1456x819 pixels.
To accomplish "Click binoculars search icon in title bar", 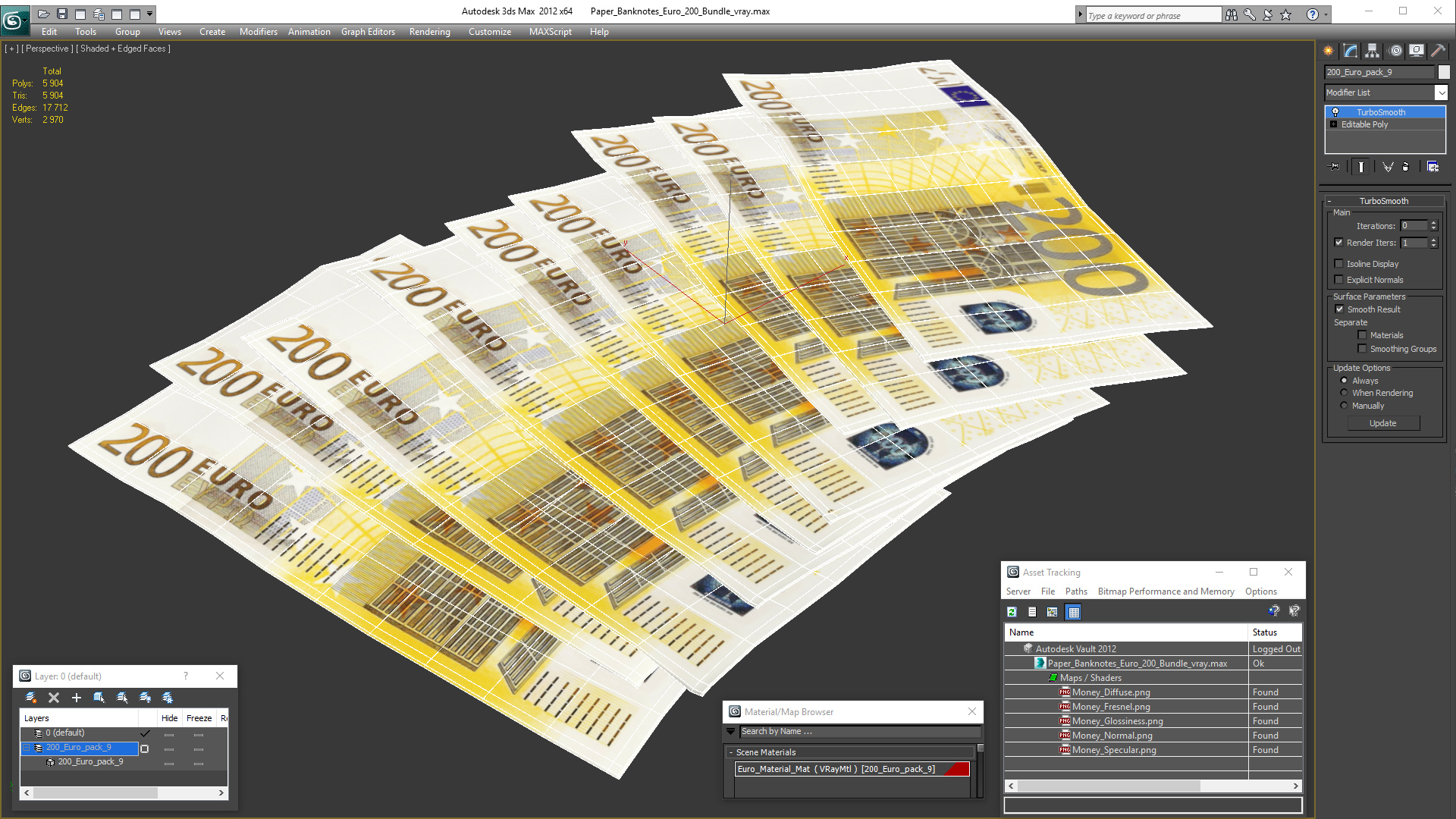I will (x=1232, y=14).
